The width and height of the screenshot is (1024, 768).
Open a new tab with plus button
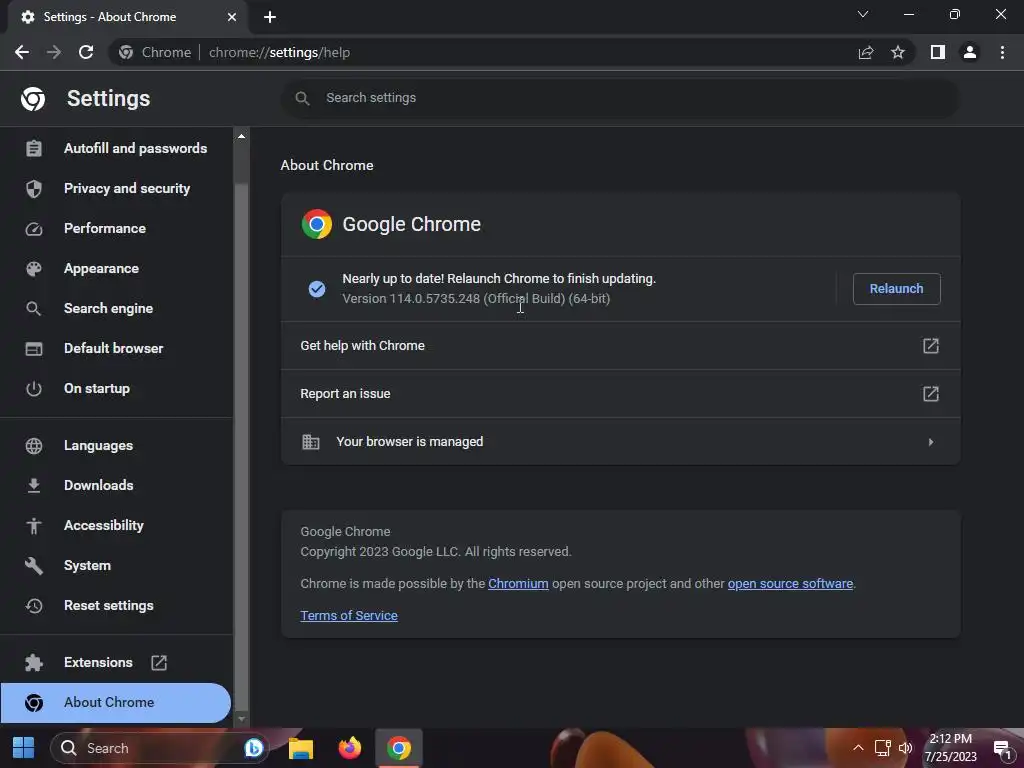click(x=270, y=17)
